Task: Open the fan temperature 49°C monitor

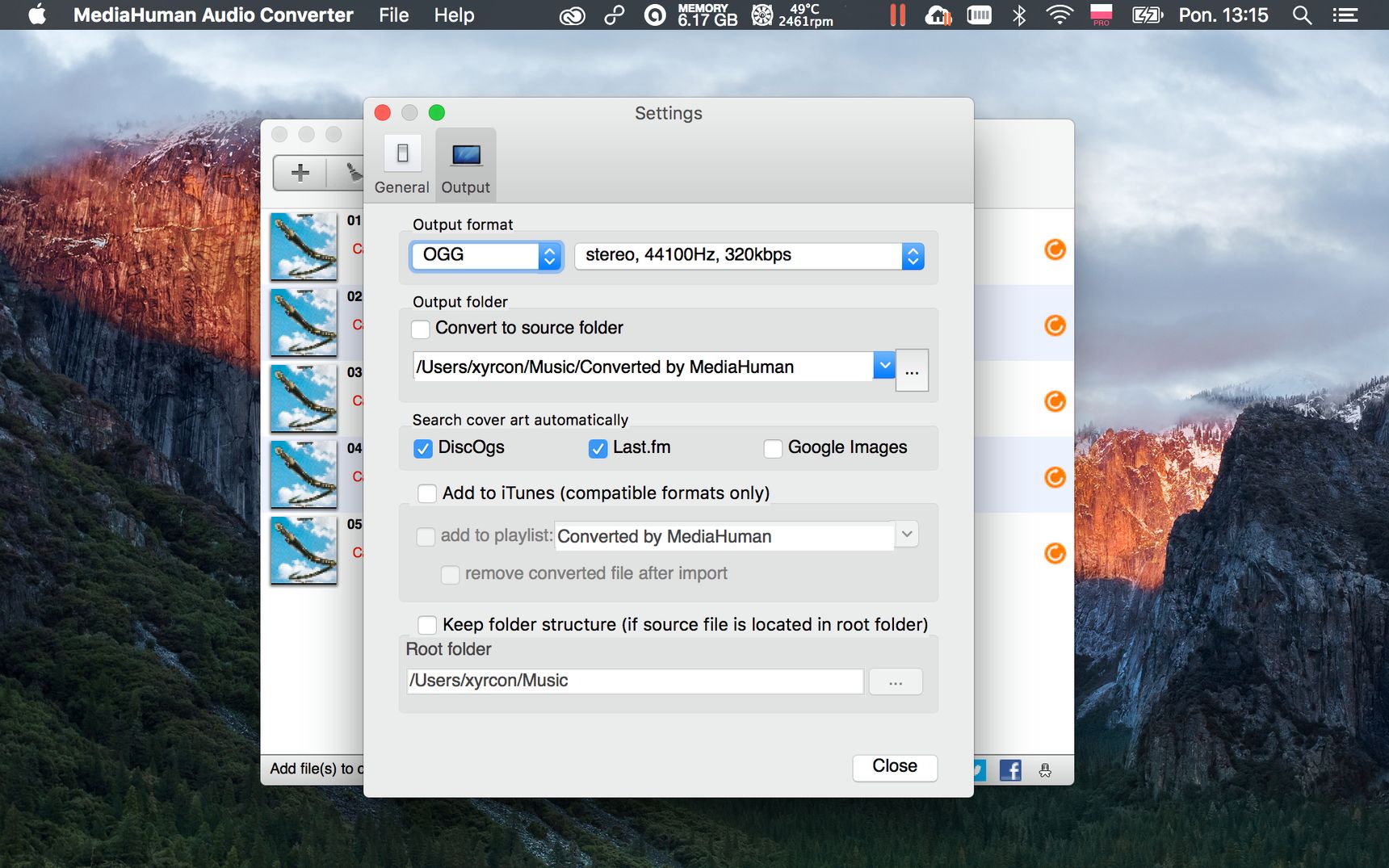Action: 792,15
